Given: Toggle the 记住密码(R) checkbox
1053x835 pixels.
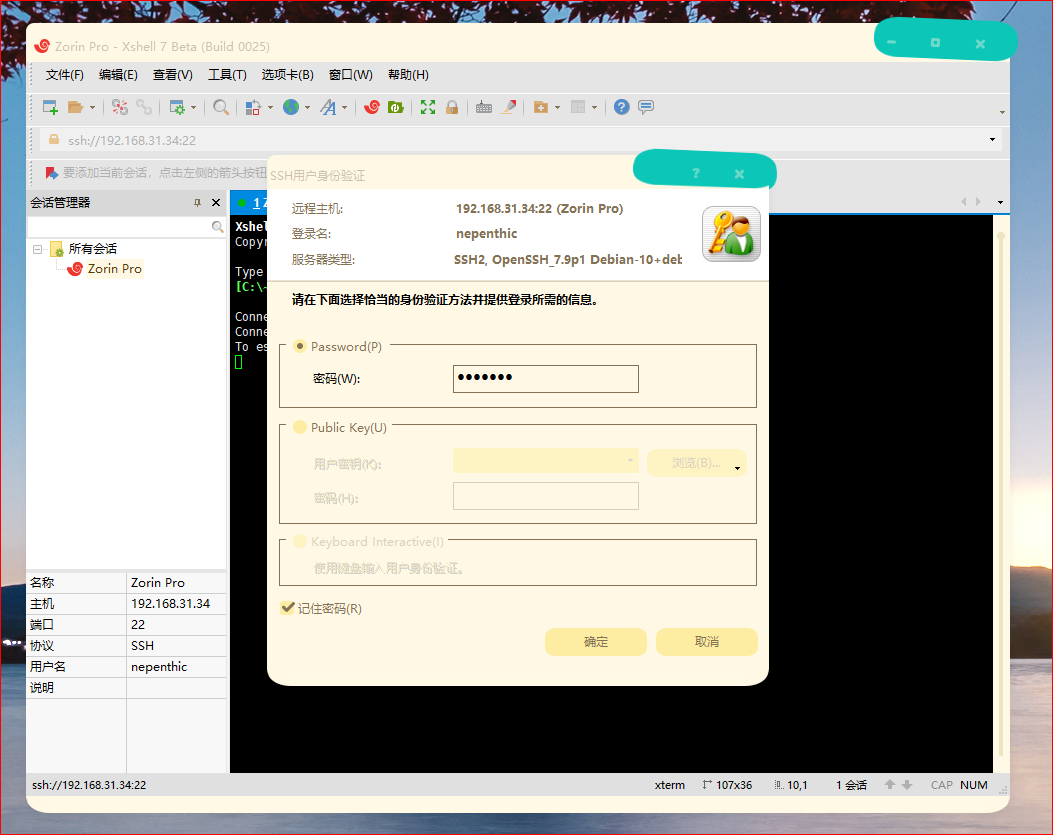Looking at the screenshot, I should coord(288,608).
